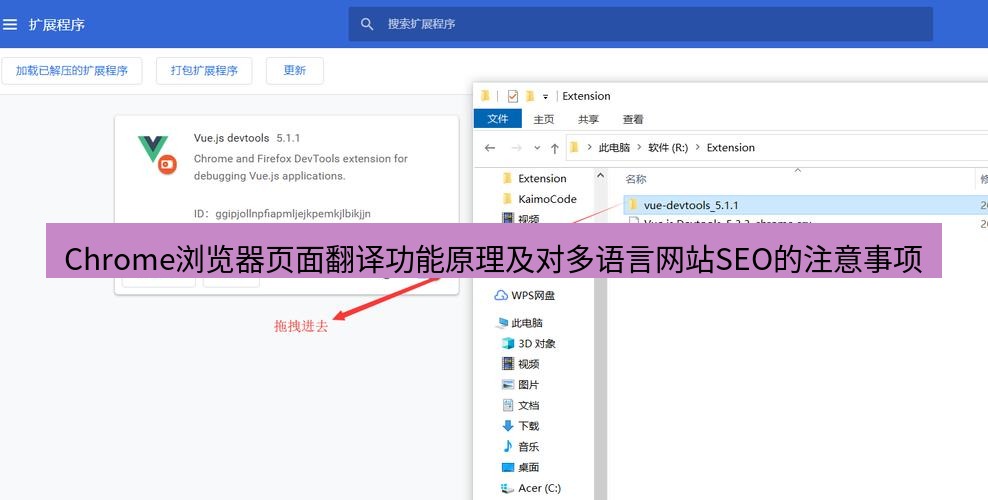Click the properties checkmark icon in Explorer title bar
This screenshot has width=988, height=500.
click(512, 96)
